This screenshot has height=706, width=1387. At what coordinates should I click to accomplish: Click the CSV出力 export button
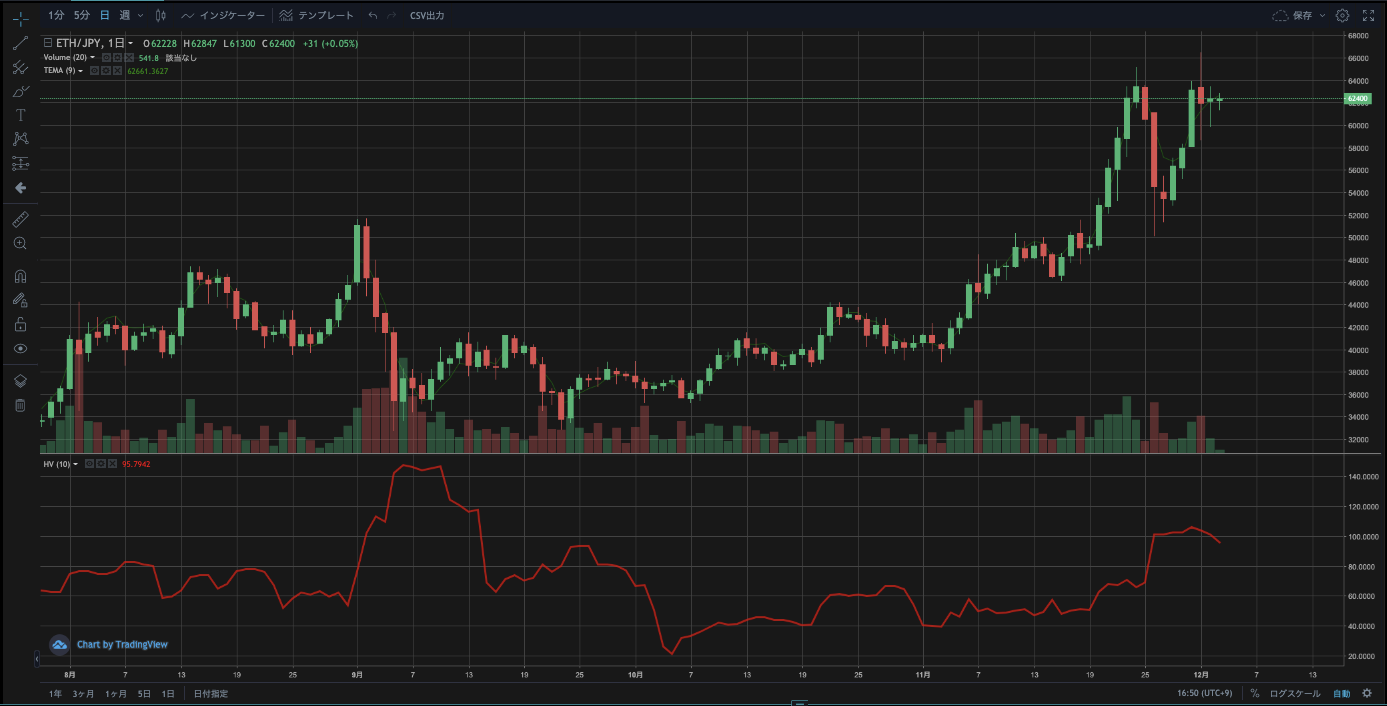427,16
